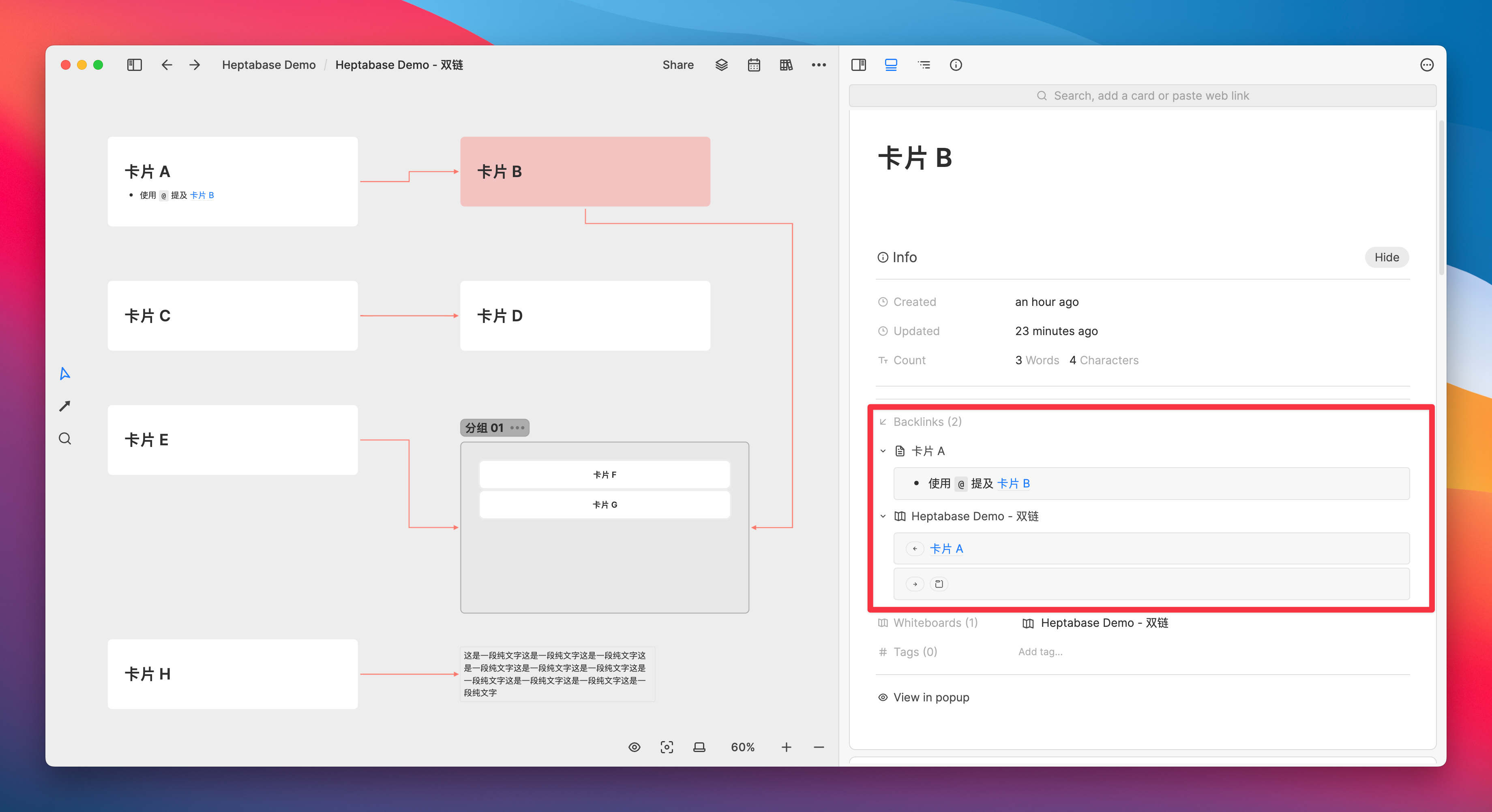Select the 卡片 D card
Screen dimensions: 1492x812
[585, 315]
